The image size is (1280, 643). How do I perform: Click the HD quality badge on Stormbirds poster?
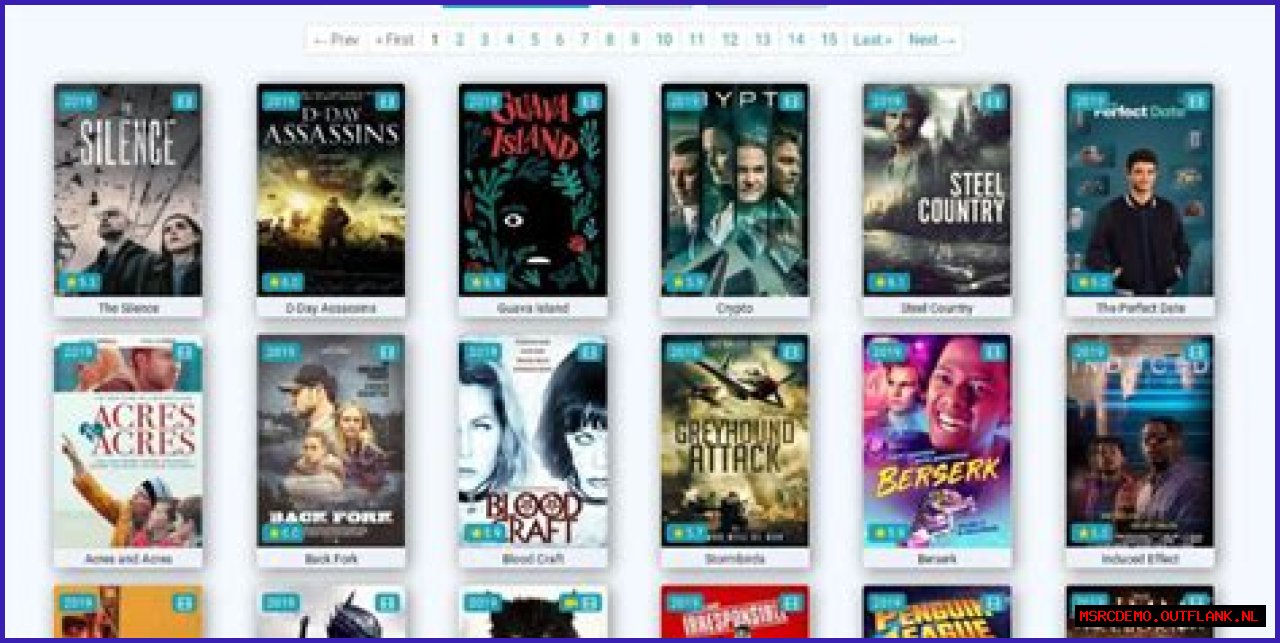click(791, 352)
